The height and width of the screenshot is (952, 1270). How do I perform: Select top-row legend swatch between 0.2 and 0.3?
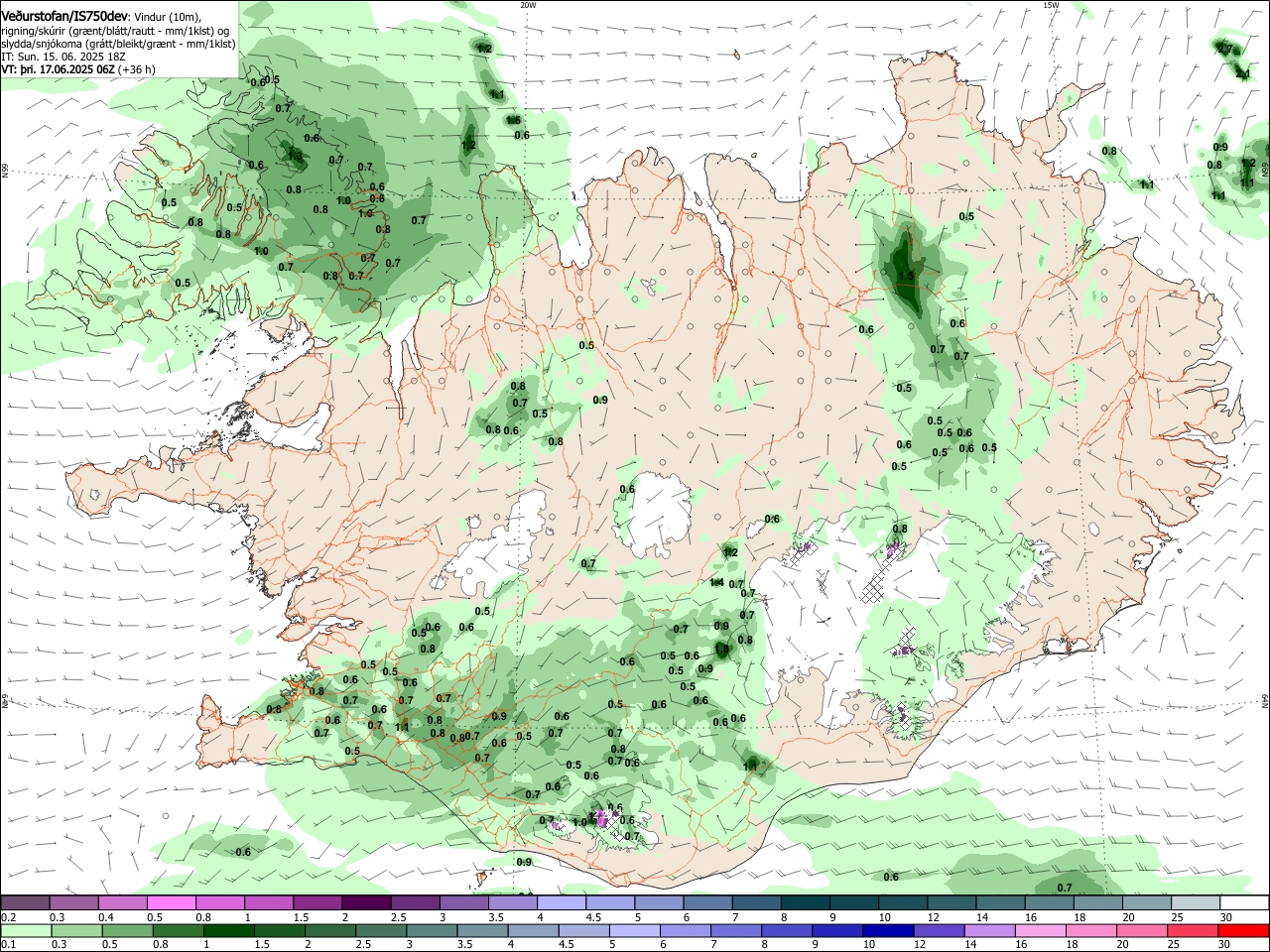click(x=25, y=903)
